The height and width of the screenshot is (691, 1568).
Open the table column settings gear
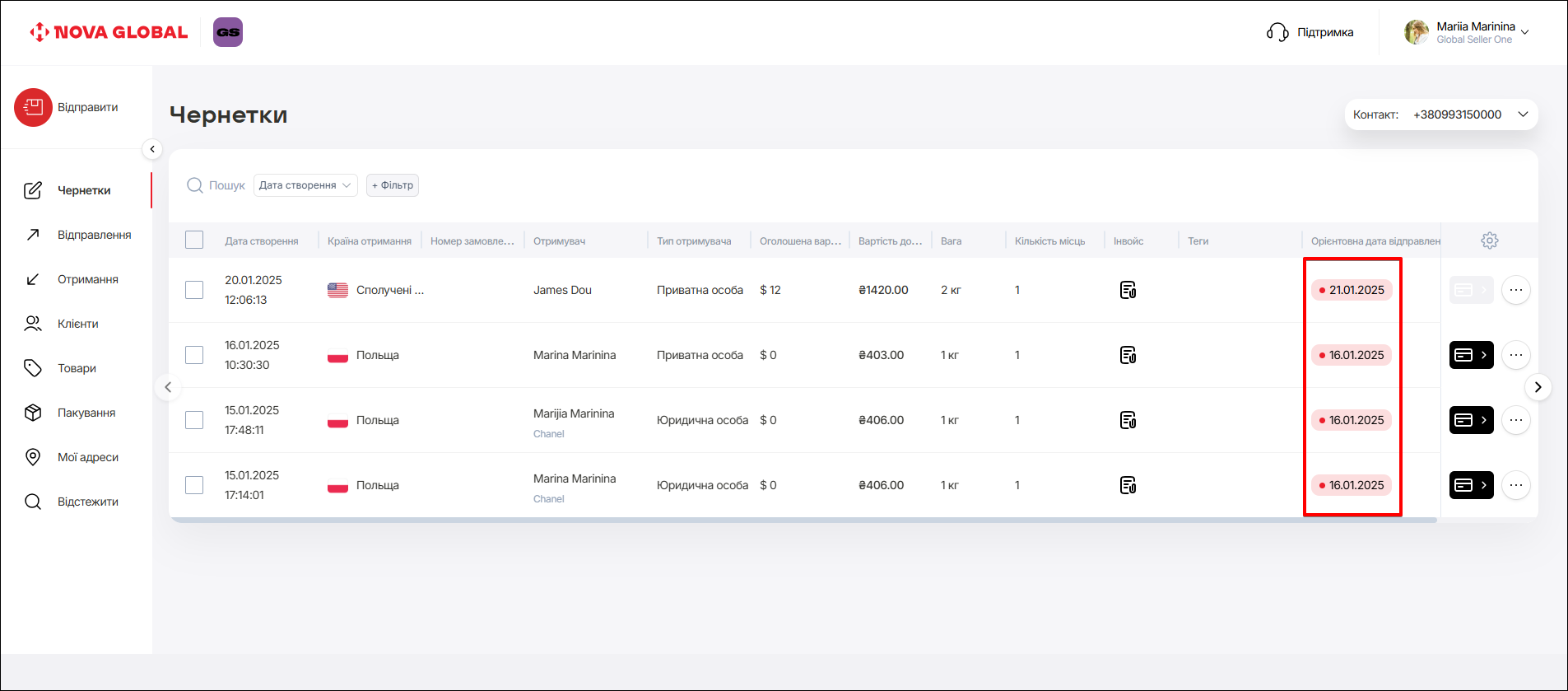(1489, 240)
